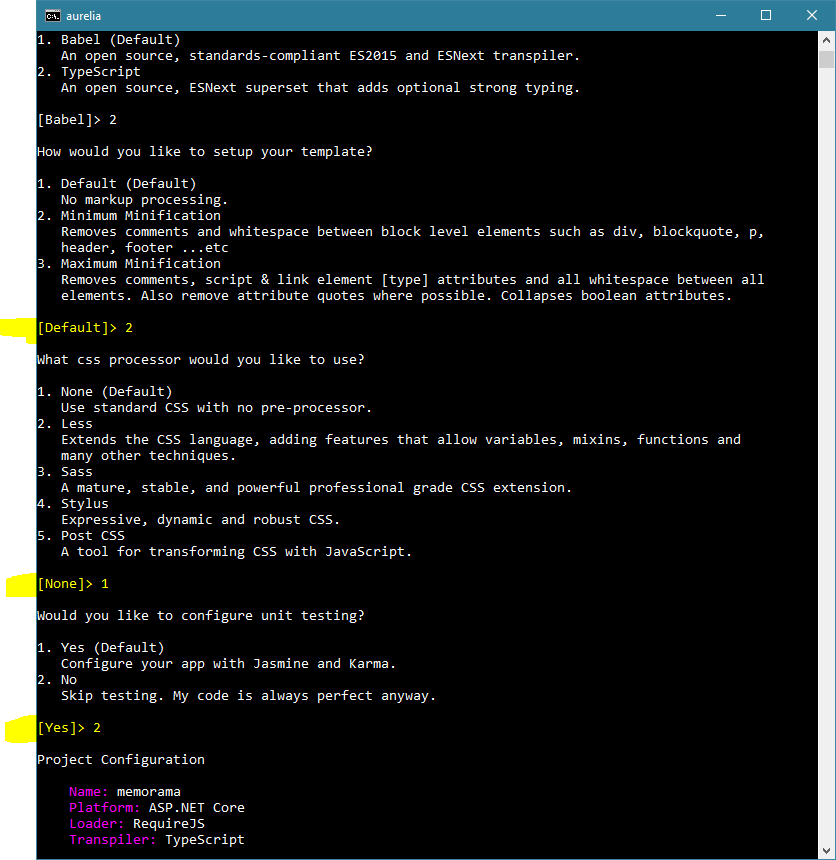Click the '2. TypeScript' option line
This screenshot has height=860, width=836.
tap(89, 72)
